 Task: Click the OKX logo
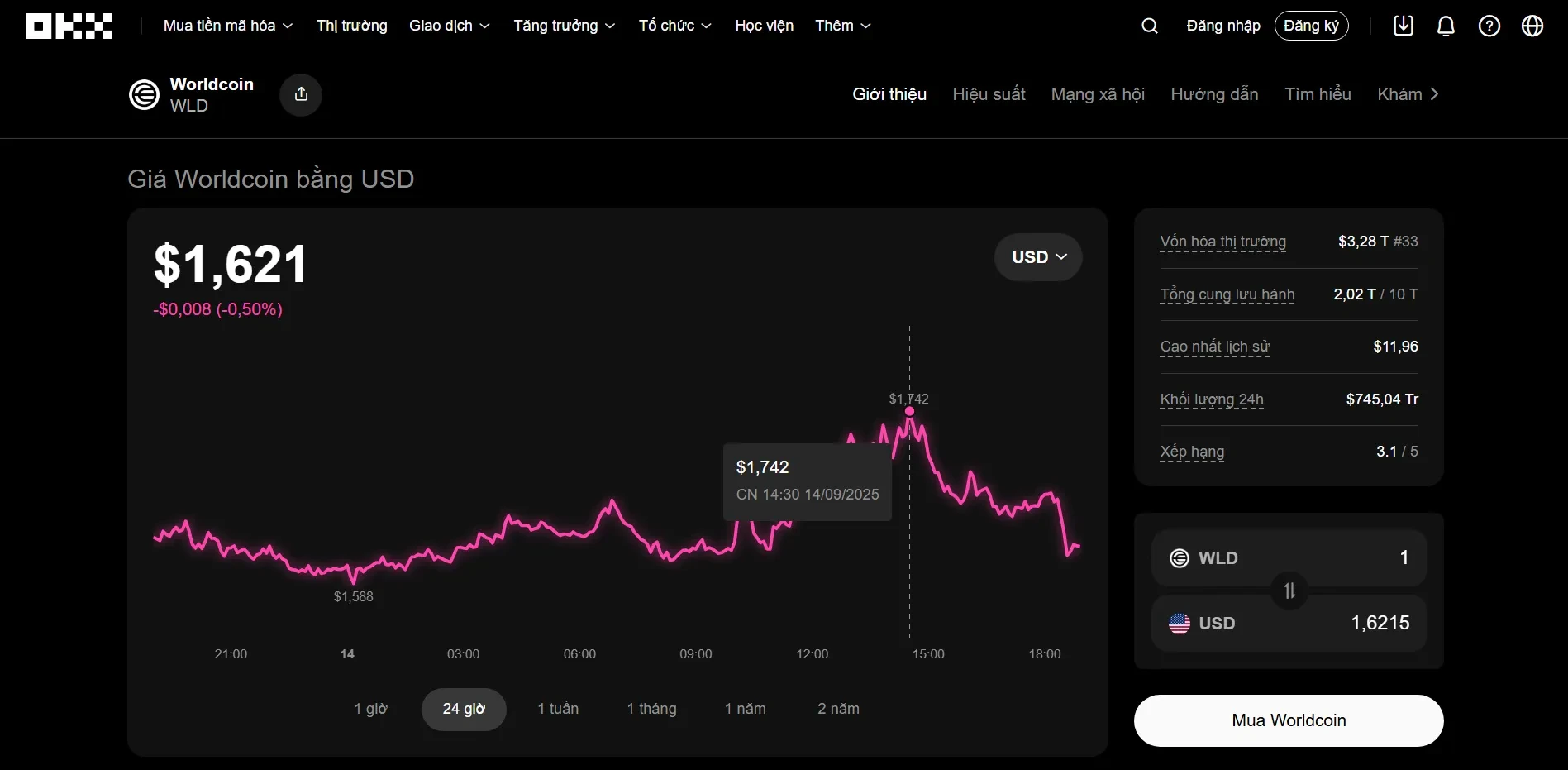point(69,26)
